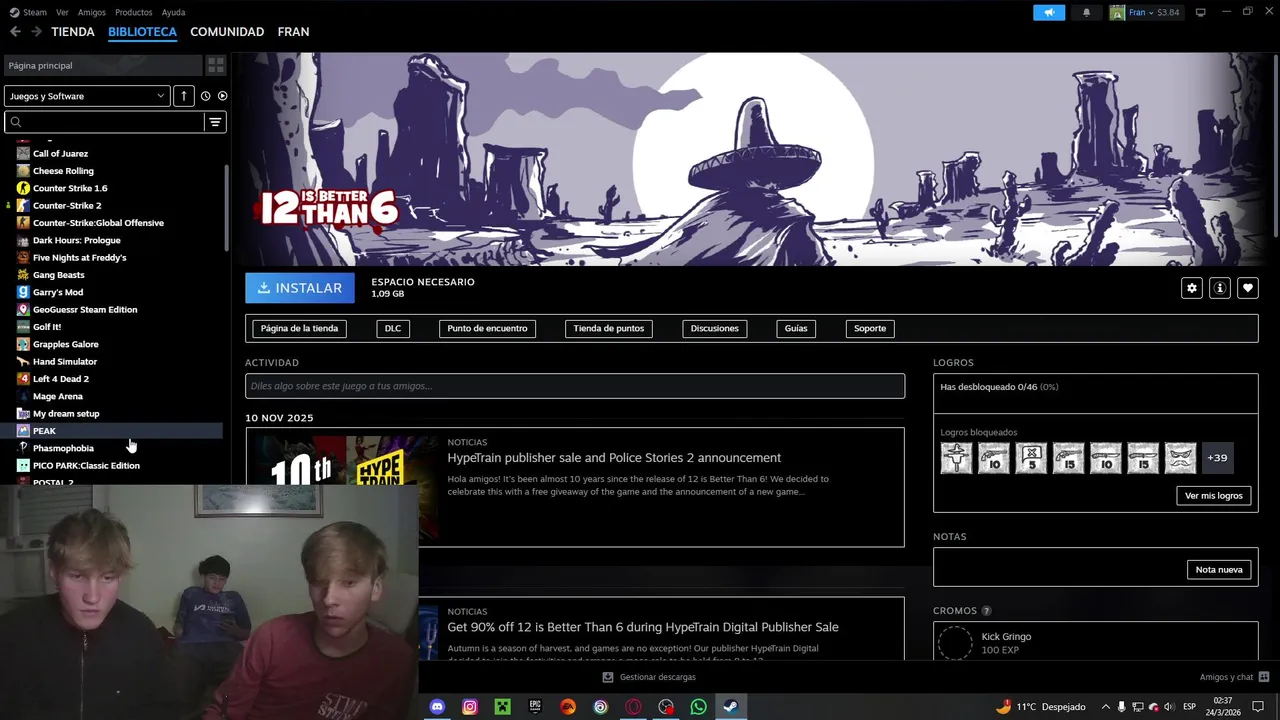Open Discord from the taskbar

(x=437, y=707)
